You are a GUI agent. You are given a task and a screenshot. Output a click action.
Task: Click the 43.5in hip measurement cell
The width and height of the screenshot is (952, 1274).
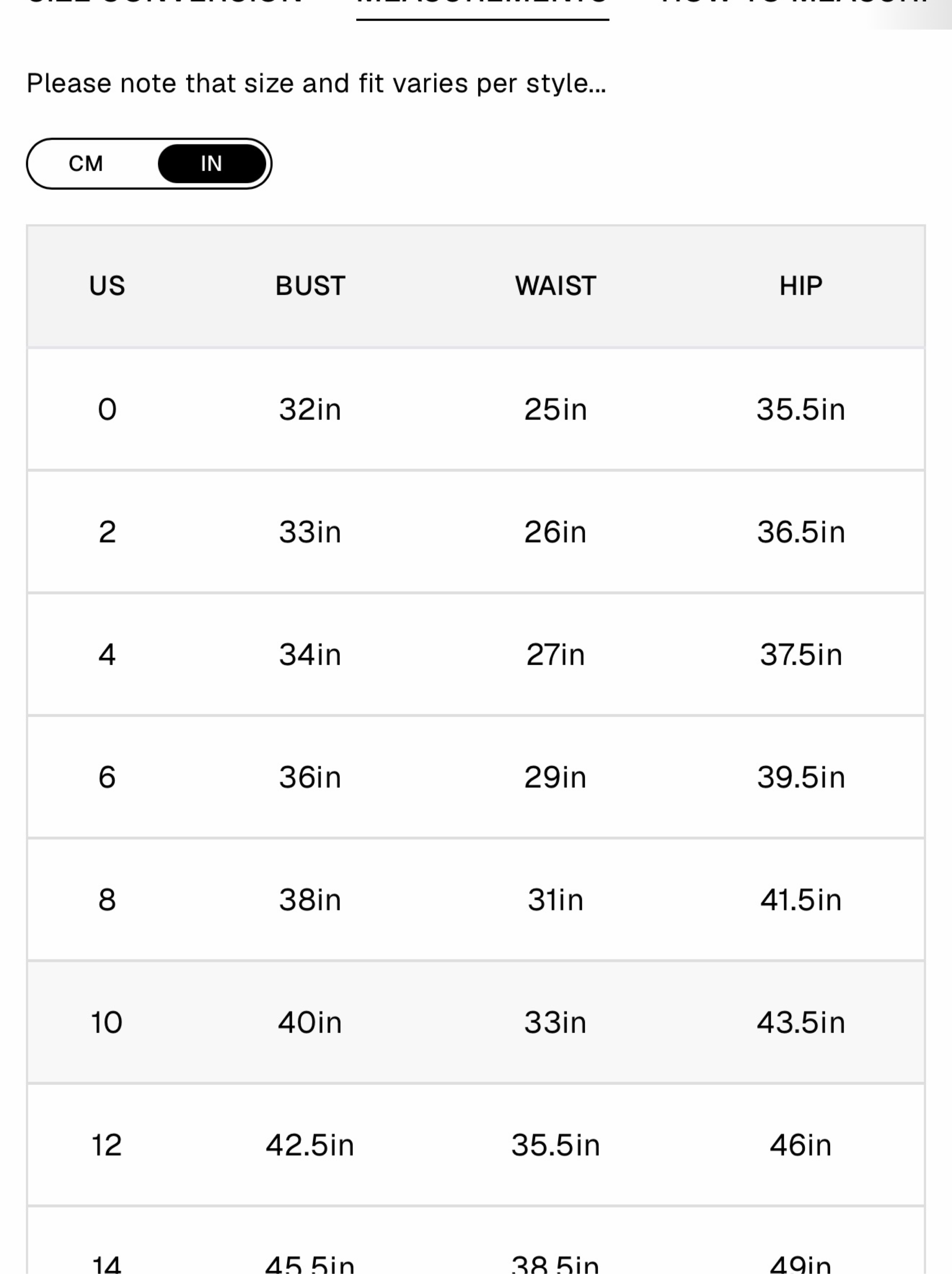[801, 1022]
